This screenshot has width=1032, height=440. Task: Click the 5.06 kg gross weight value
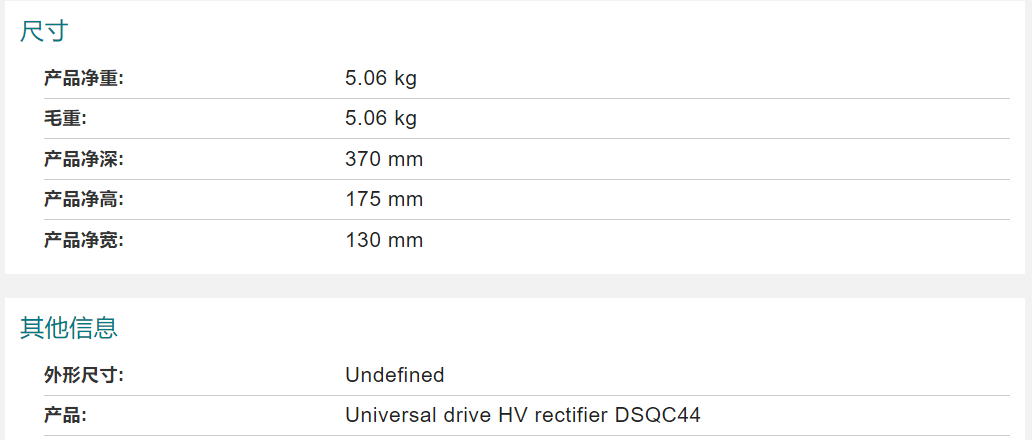(381, 119)
